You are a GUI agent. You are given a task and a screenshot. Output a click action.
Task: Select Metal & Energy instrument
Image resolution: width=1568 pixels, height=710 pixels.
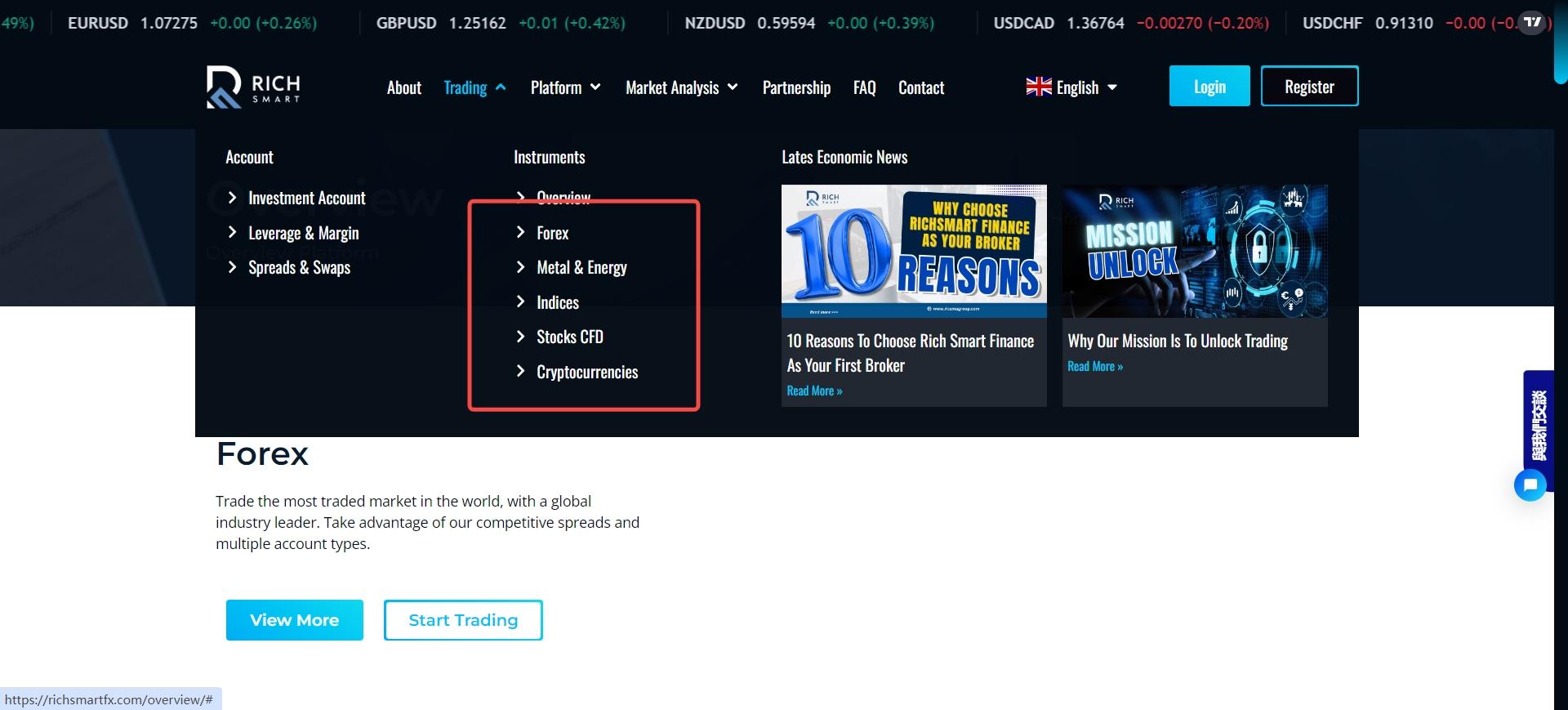coord(572,267)
